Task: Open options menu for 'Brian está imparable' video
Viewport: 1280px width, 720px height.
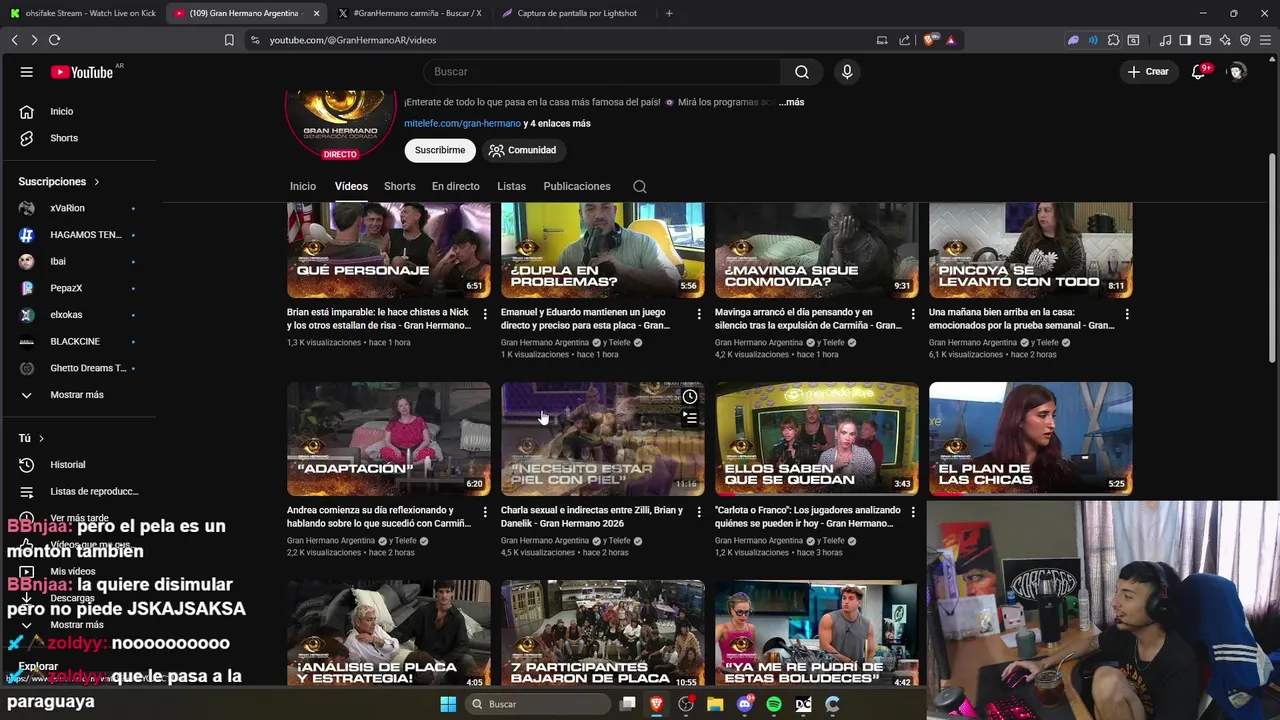Action: pos(485,314)
